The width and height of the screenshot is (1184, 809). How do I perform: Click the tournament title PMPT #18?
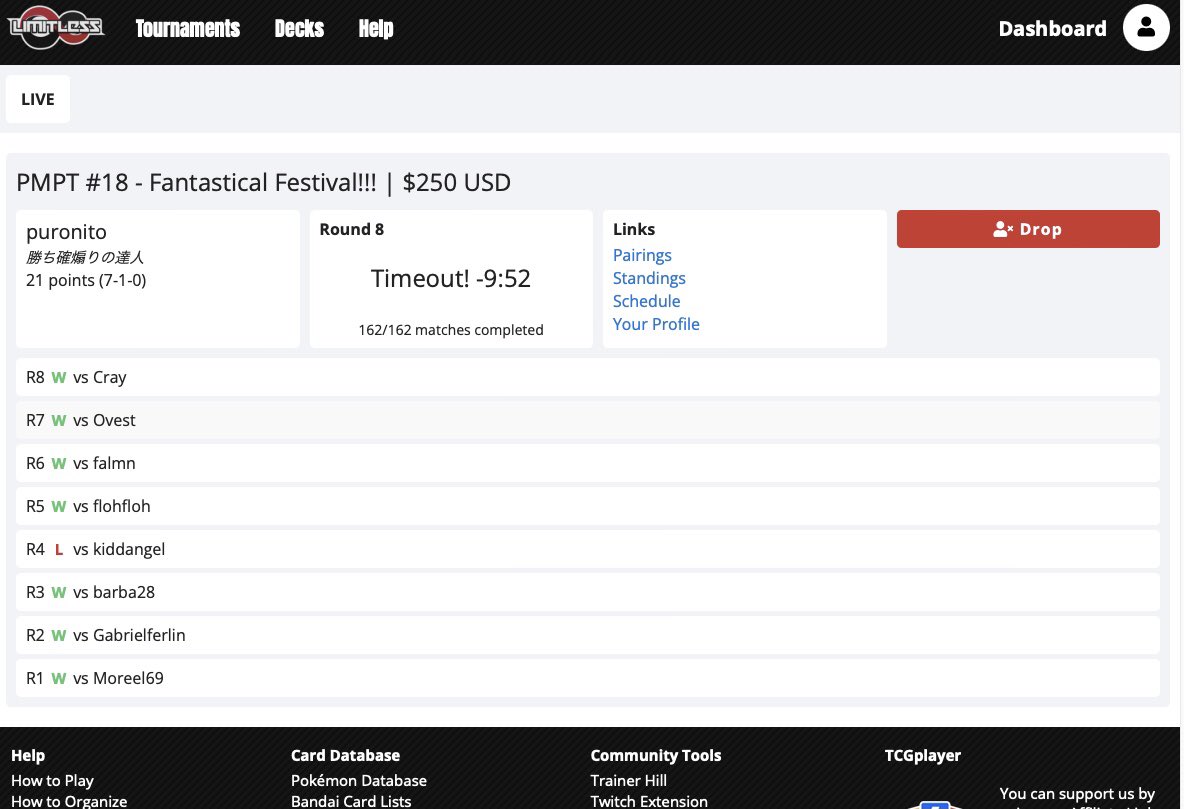click(264, 183)
